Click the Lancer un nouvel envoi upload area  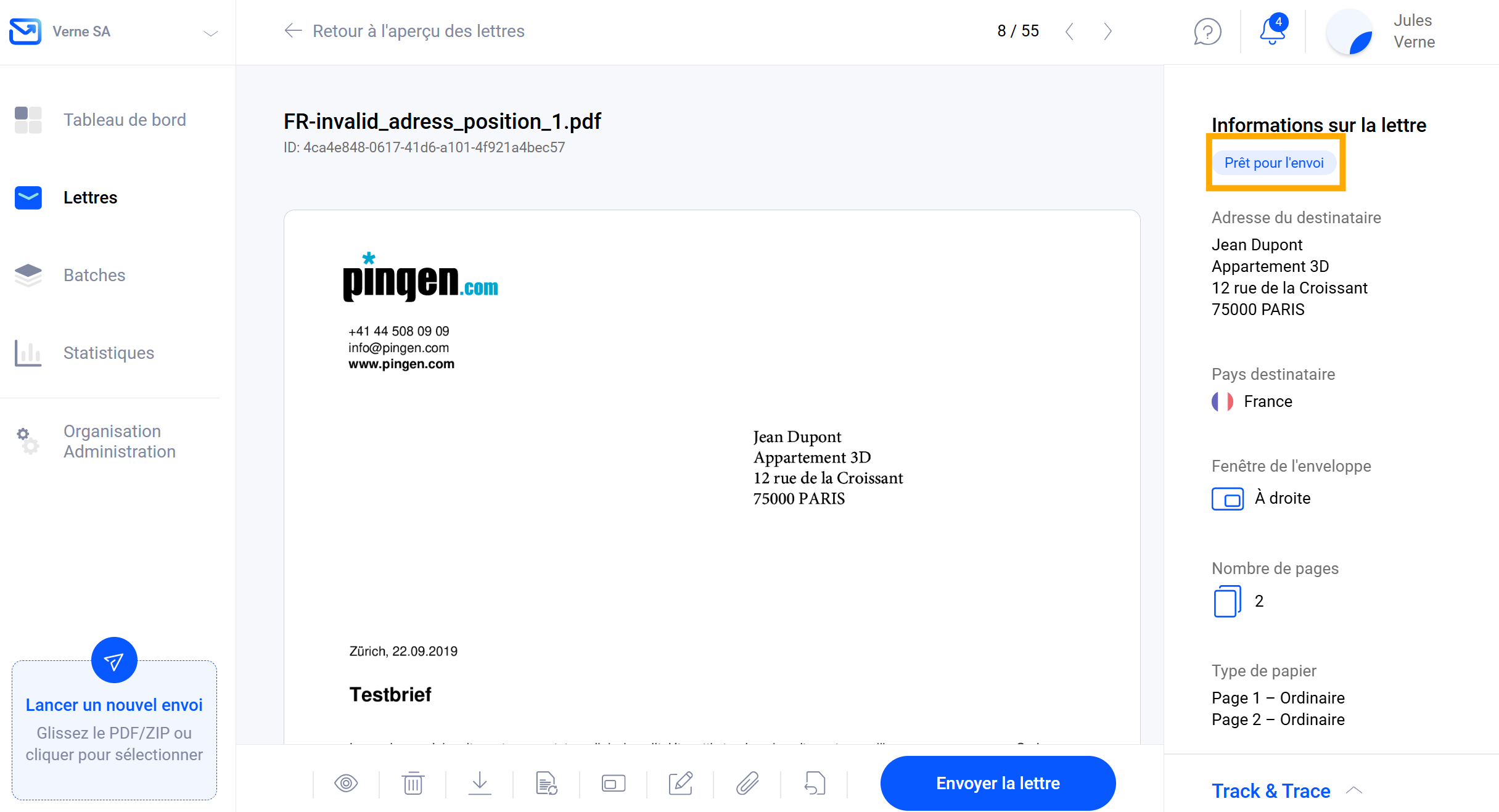coord(114,730)
